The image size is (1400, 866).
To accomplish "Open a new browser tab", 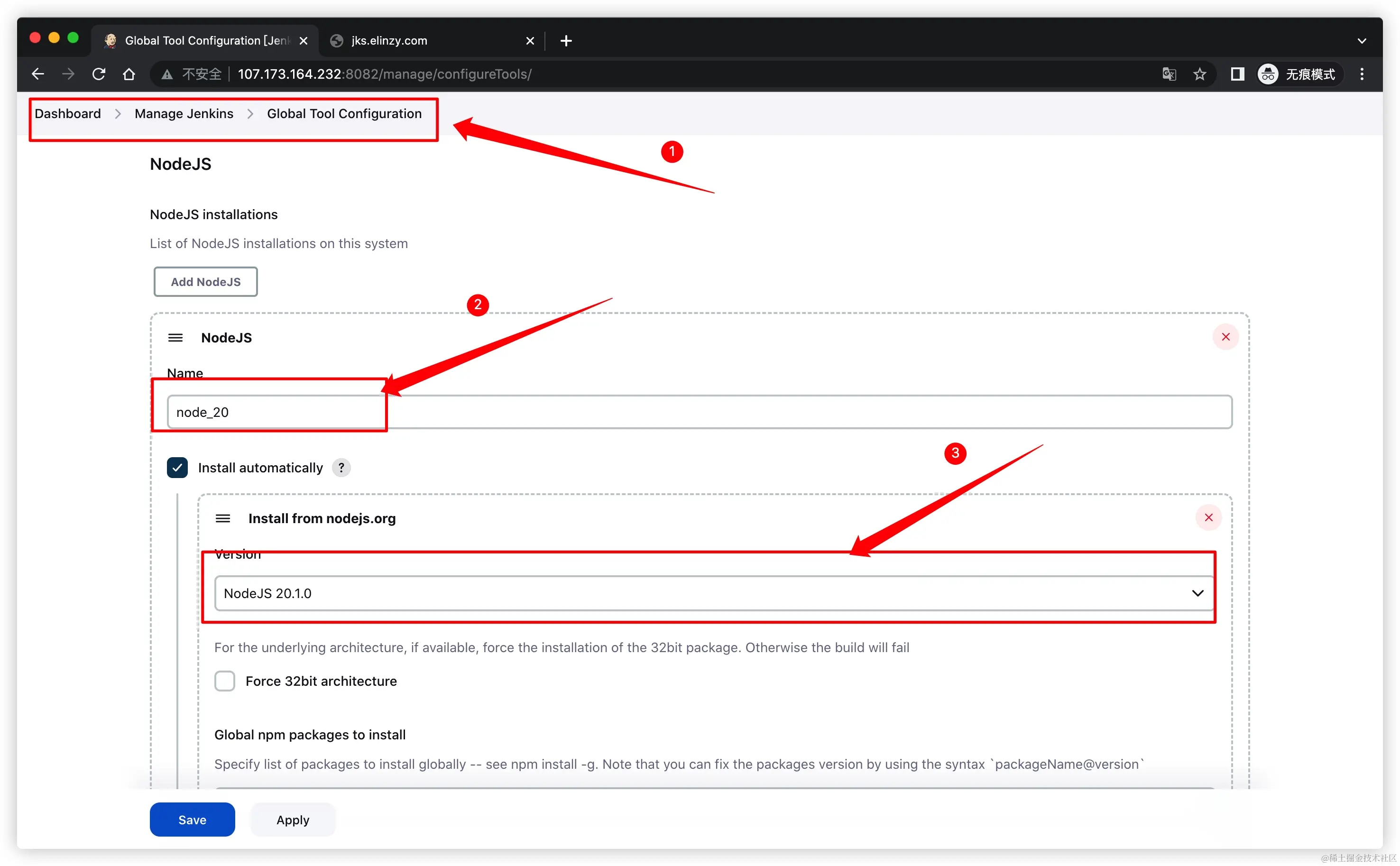I will [566, 41].
